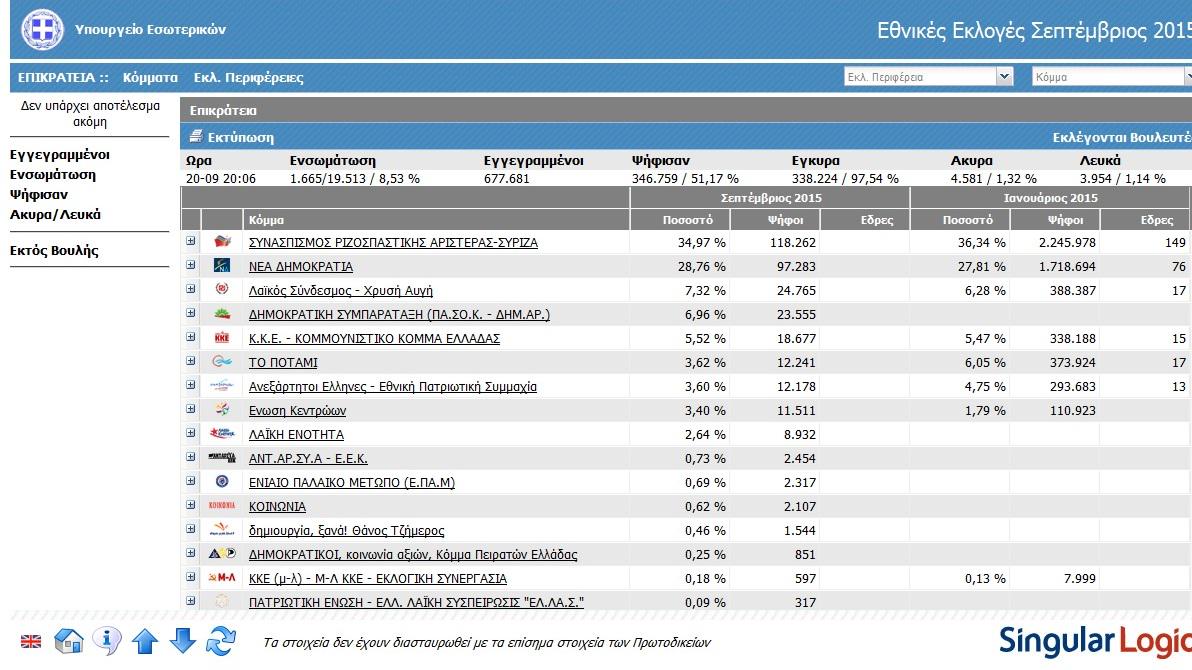Open the ΤΟ ΠΟΤΑΜΙ party link
This screenshot has width=1192, height=670.
pos(284,363)
